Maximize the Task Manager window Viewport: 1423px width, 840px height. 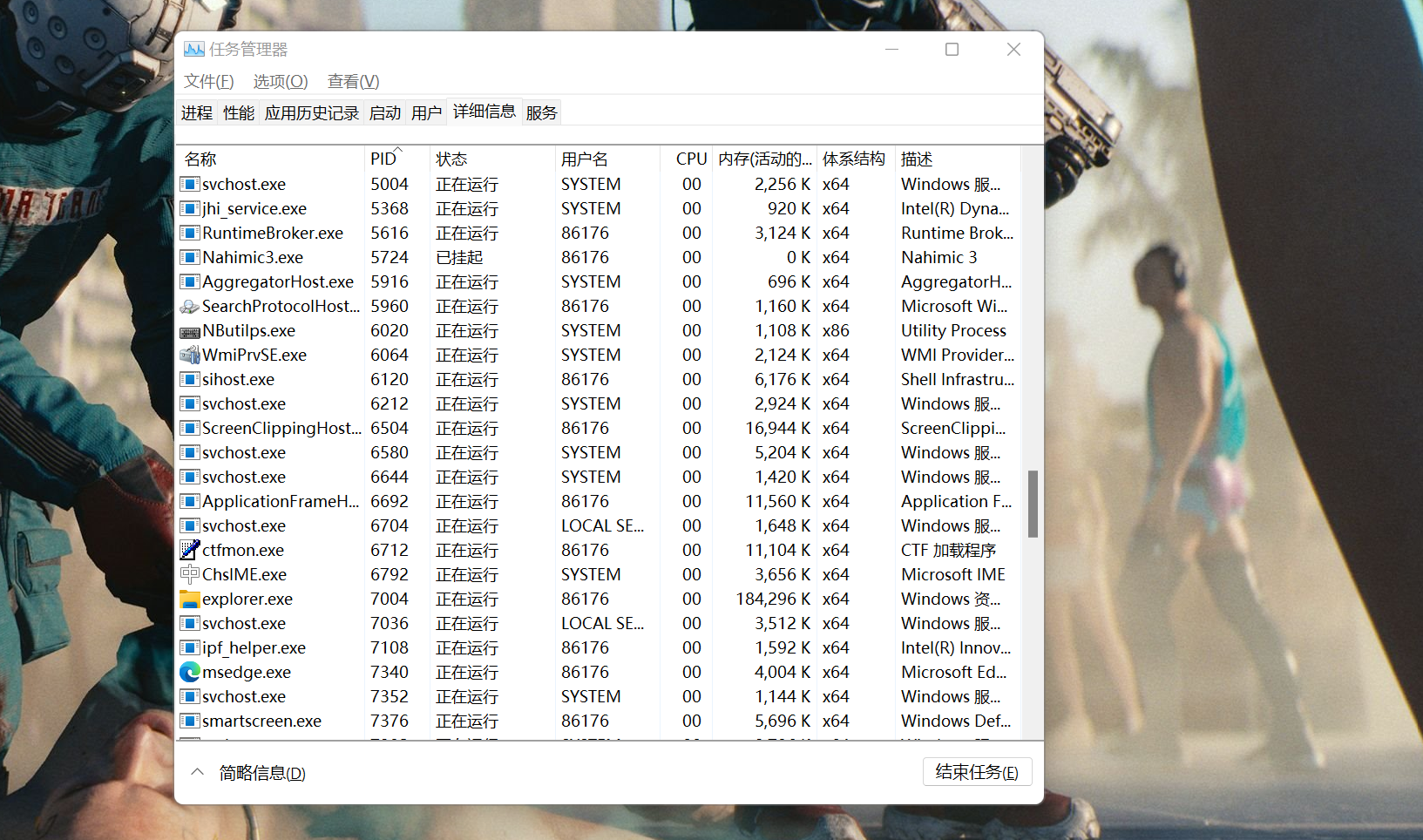point(952,50)
